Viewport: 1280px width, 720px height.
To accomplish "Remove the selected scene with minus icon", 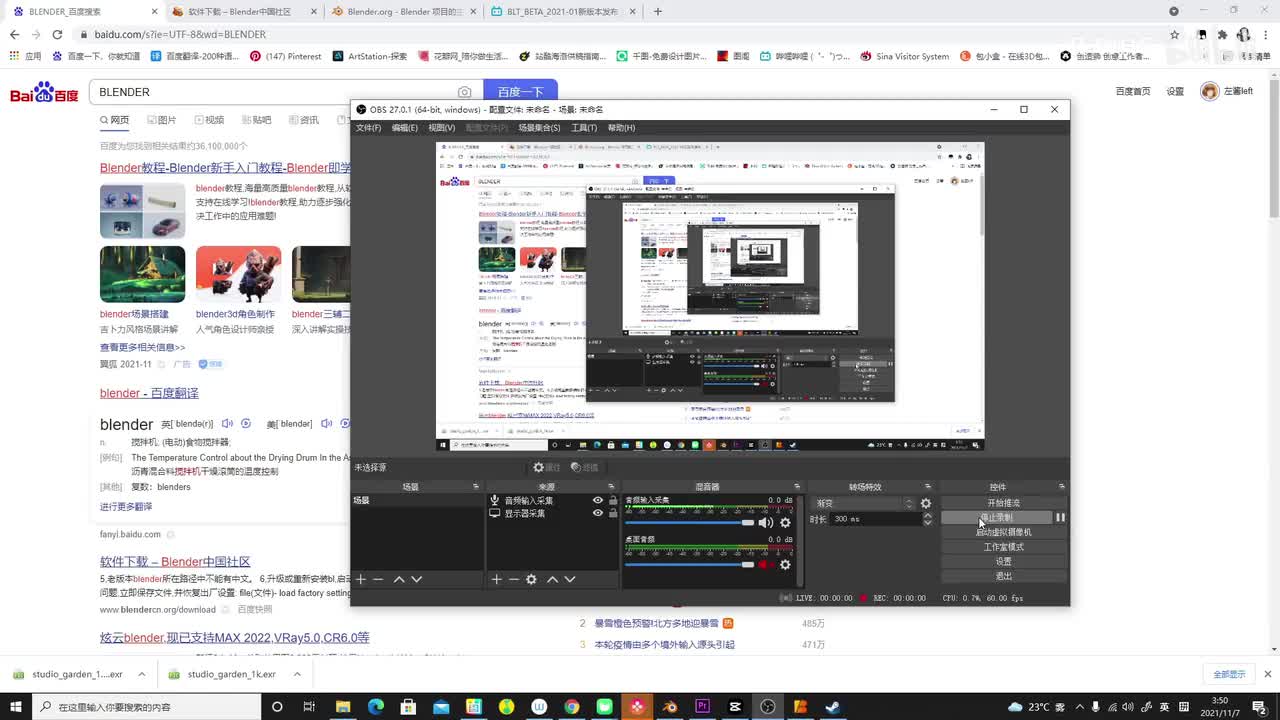I will (x=378, y=579).
